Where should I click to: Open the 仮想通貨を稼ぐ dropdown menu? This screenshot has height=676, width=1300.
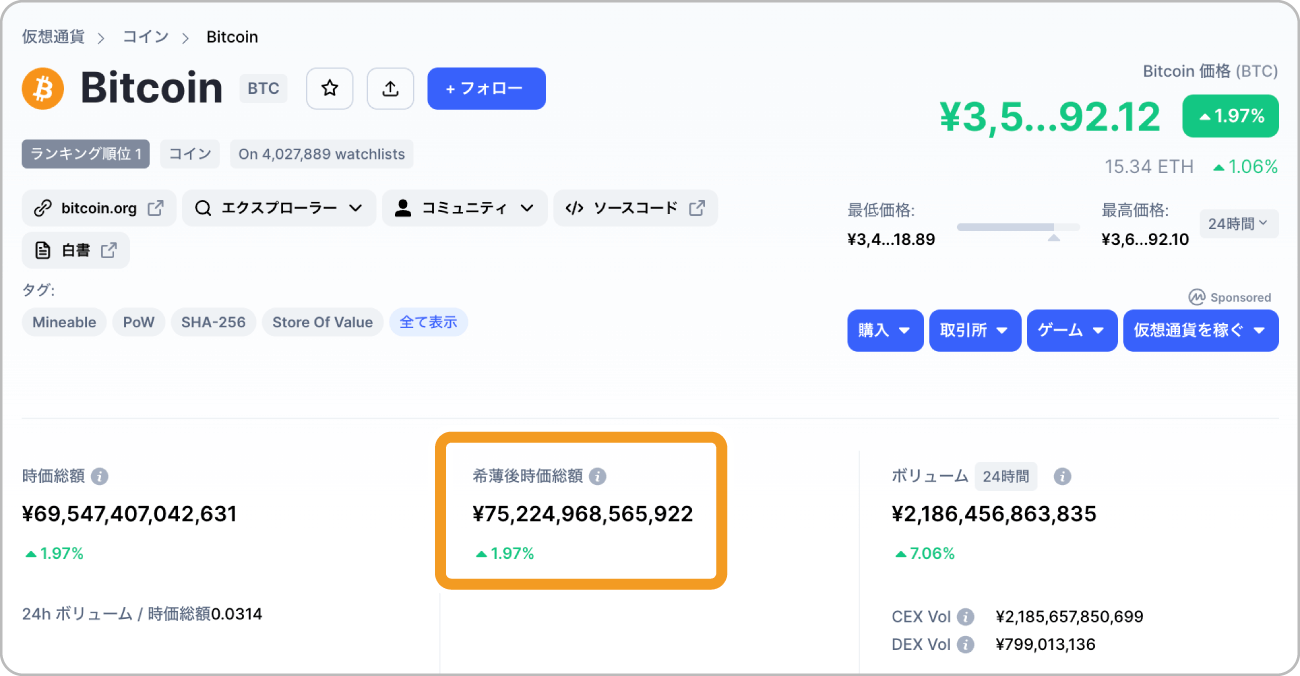pos(1201,330)
